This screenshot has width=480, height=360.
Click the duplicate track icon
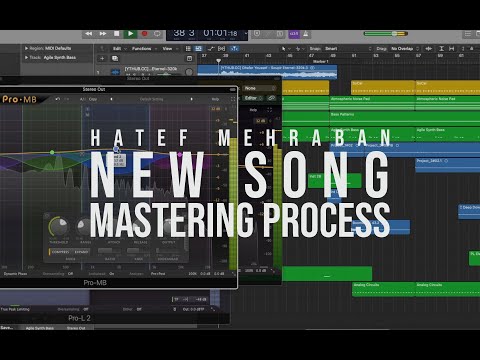pos(115,59)
